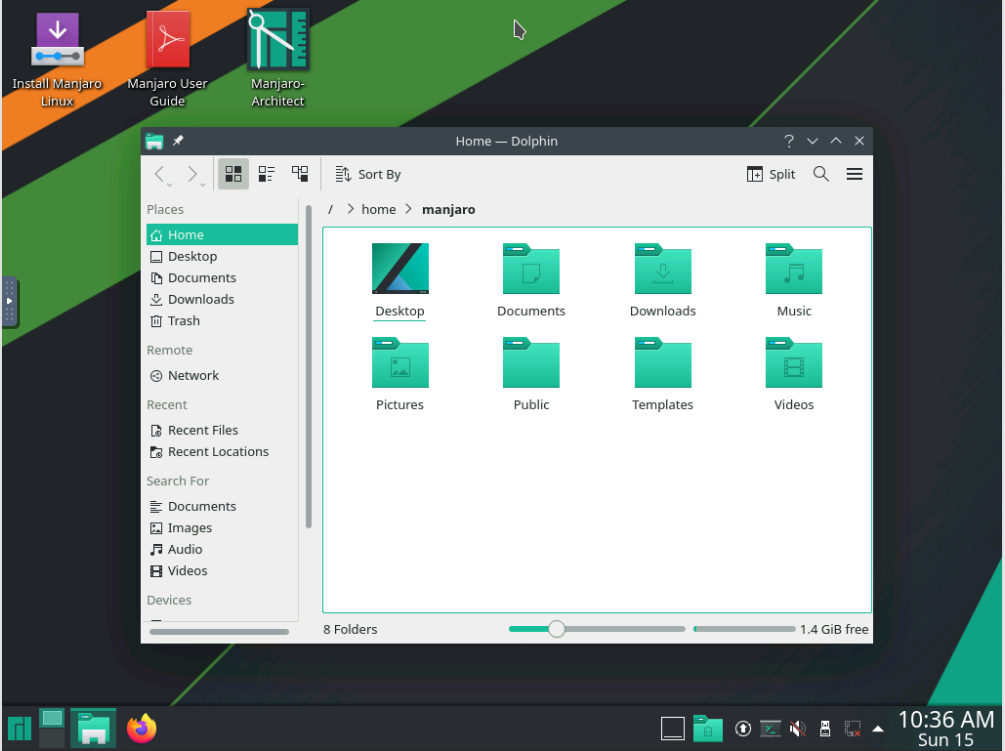Click the title bar help question mark

click(789, 141)
